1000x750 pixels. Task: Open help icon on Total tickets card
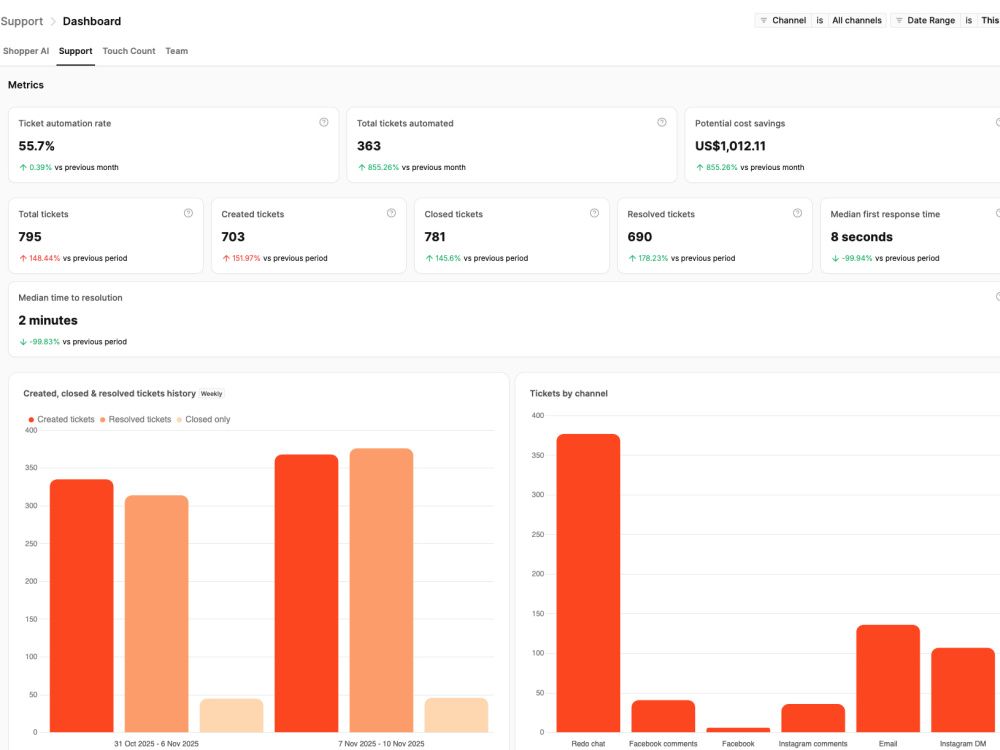(188, 213)
